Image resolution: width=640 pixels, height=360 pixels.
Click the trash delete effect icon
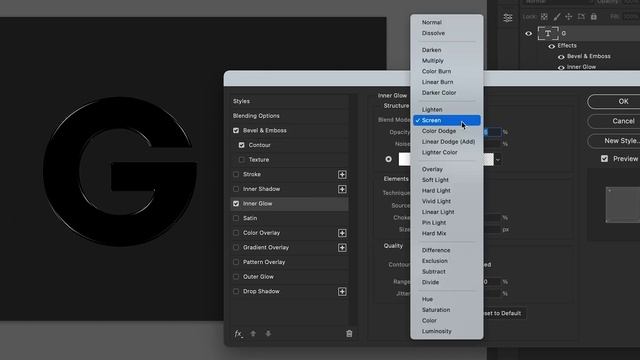click(349, 333)
